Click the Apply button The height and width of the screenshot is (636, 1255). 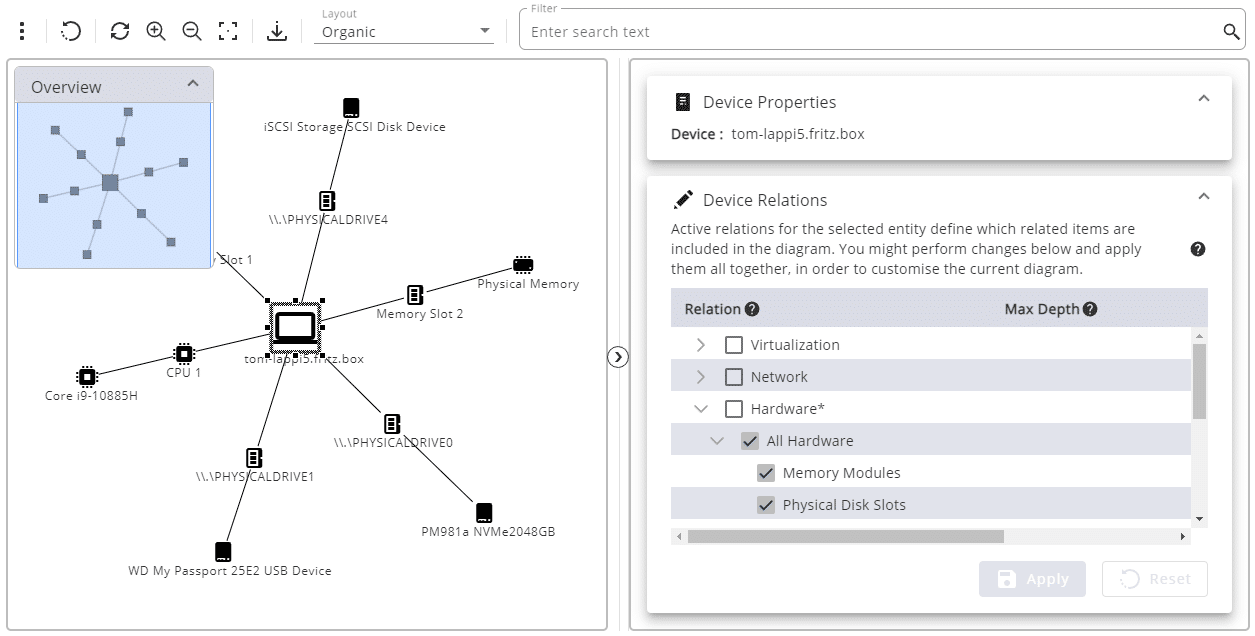(x=1032, y=579)
